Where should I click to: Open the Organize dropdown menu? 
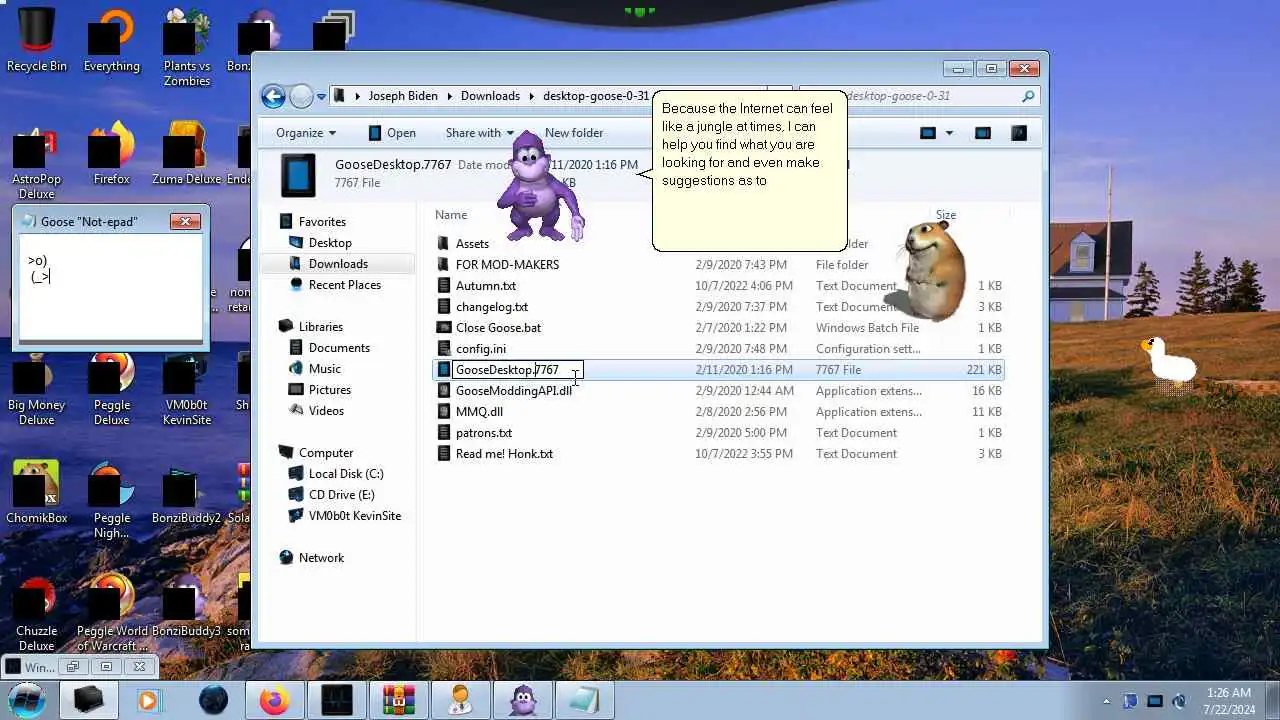tap(306, 133)
